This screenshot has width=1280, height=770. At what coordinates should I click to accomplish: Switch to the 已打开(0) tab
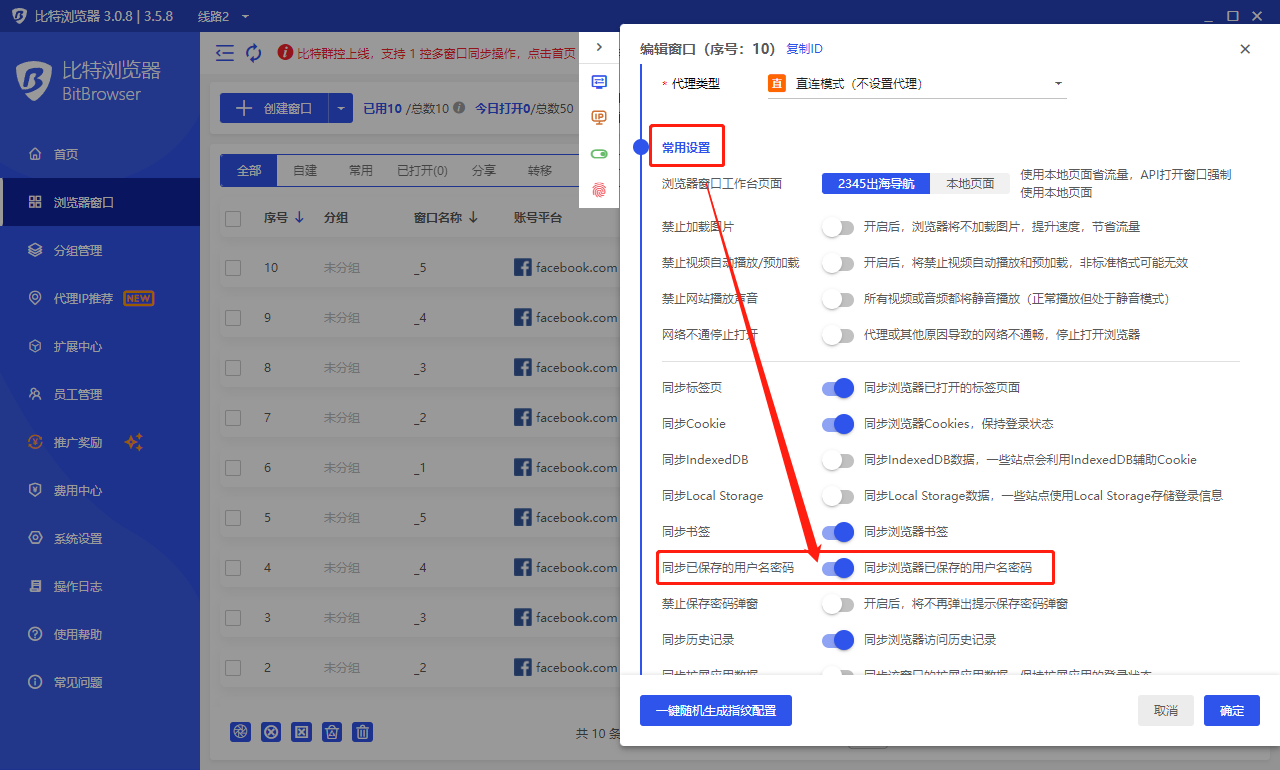pos(422,171)
